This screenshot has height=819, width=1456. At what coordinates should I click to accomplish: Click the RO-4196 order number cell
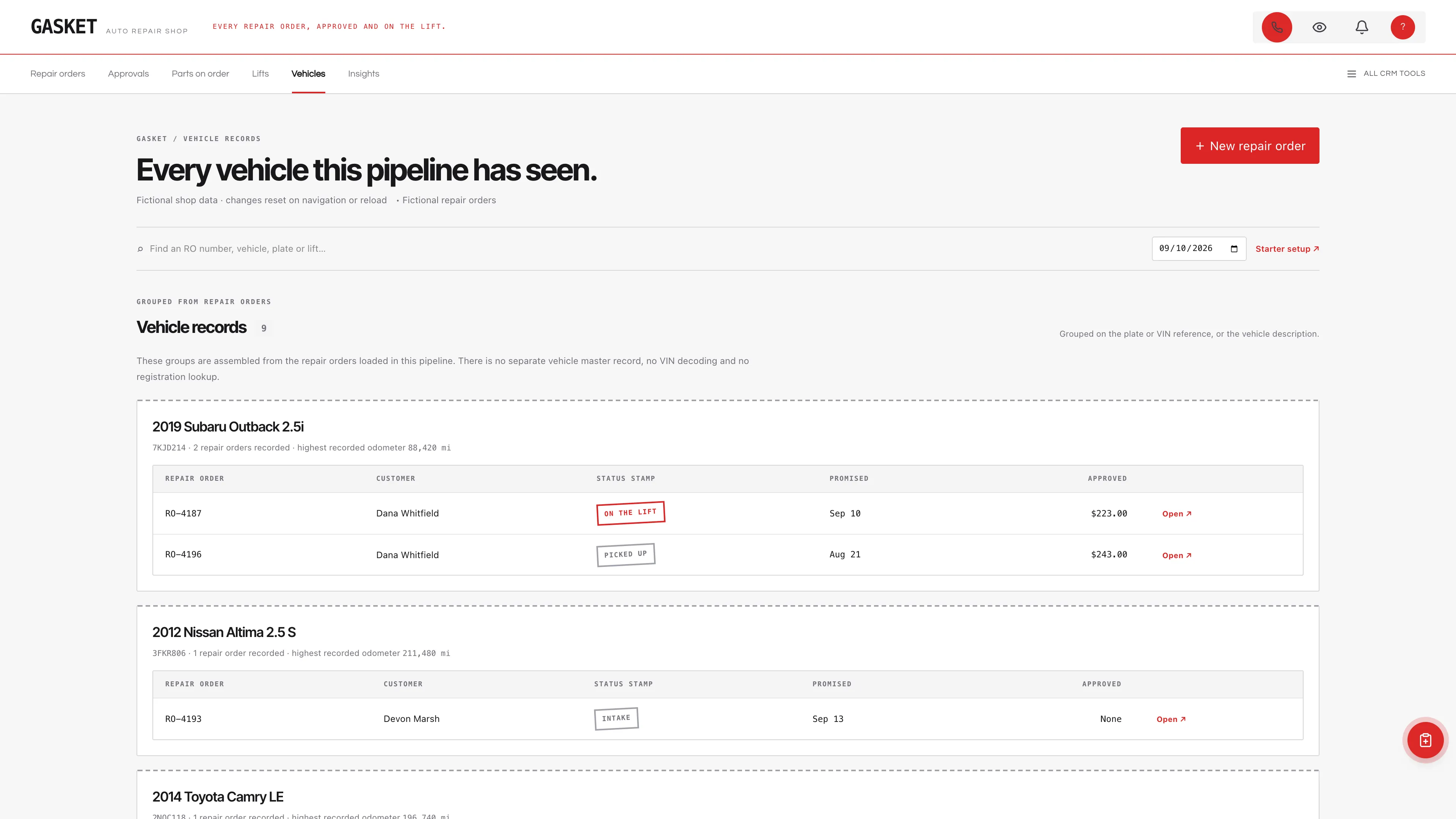pyautogui.click(x=183, y=554)
